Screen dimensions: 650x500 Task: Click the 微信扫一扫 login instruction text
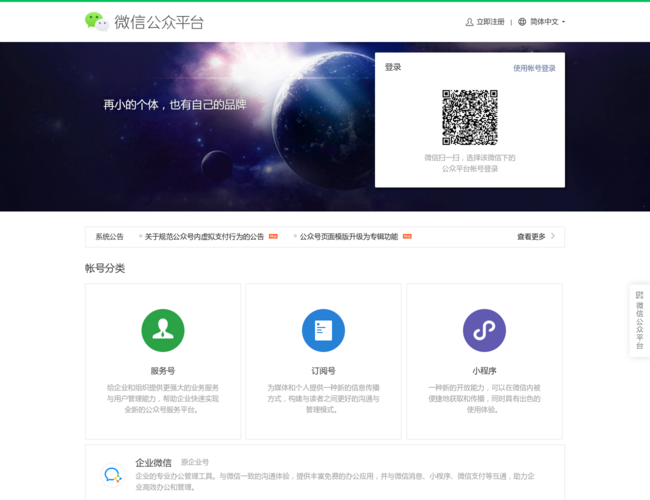coord(470,163)
